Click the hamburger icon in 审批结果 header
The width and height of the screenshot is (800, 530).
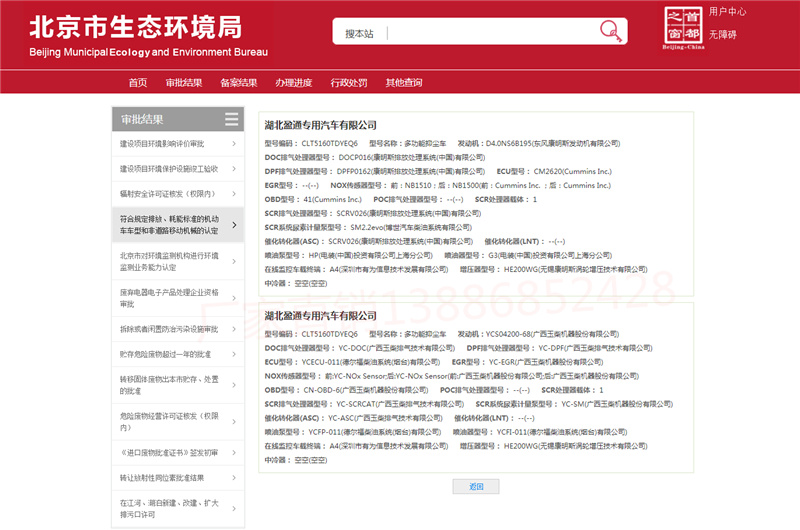(231, 120)
